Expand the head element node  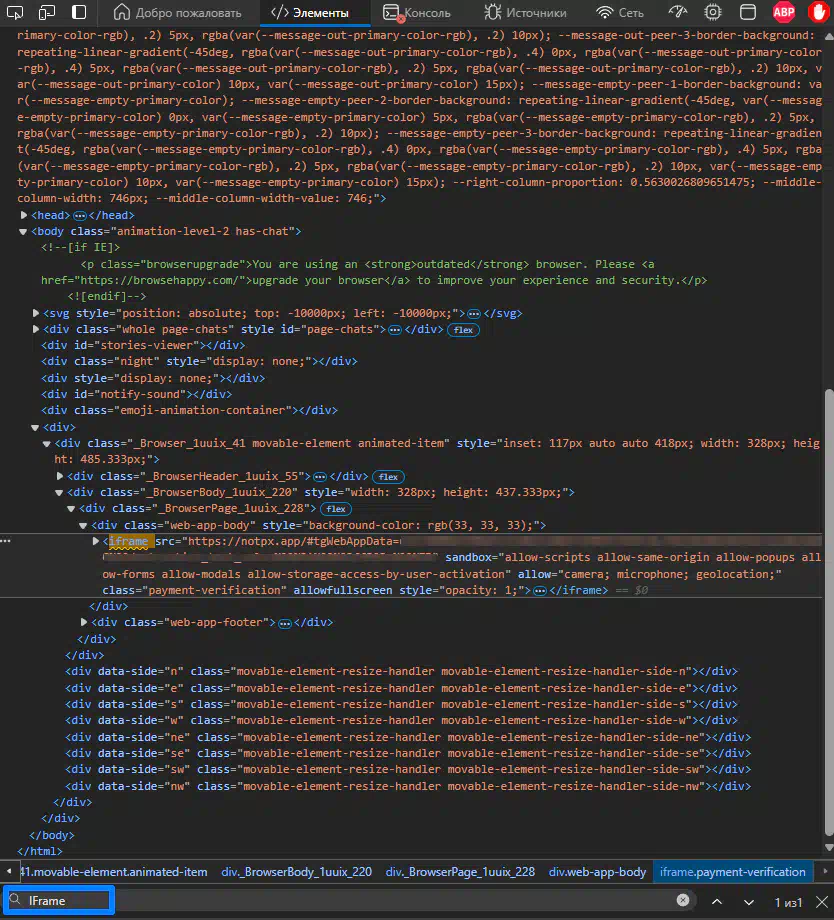24,215
